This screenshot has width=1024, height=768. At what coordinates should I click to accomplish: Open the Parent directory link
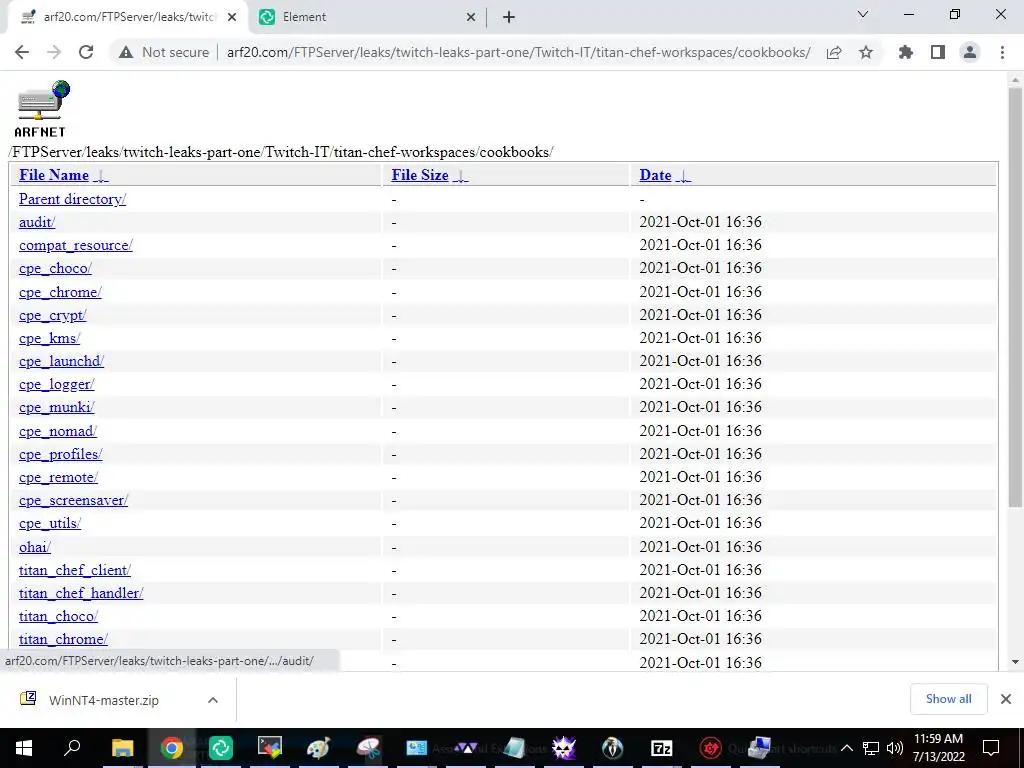tap(72, 199)
